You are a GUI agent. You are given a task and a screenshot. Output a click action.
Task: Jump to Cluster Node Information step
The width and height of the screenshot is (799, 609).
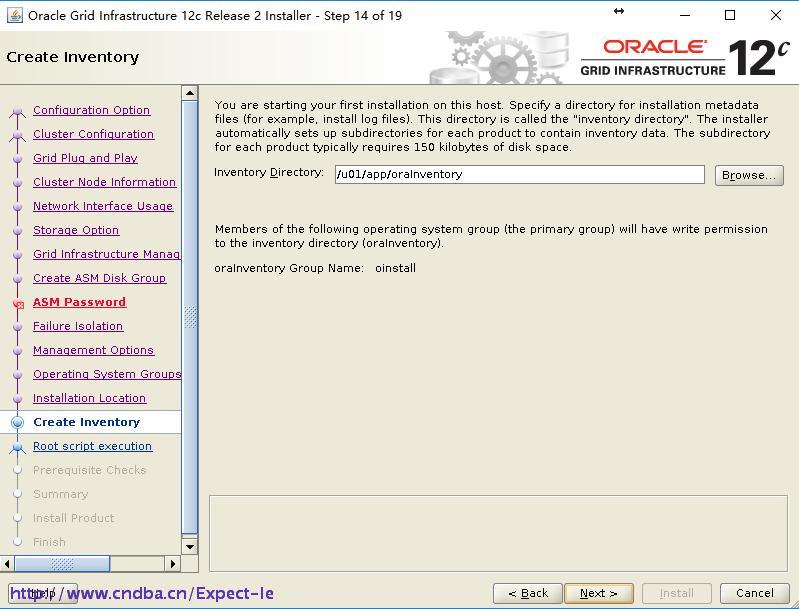[104, 182]
